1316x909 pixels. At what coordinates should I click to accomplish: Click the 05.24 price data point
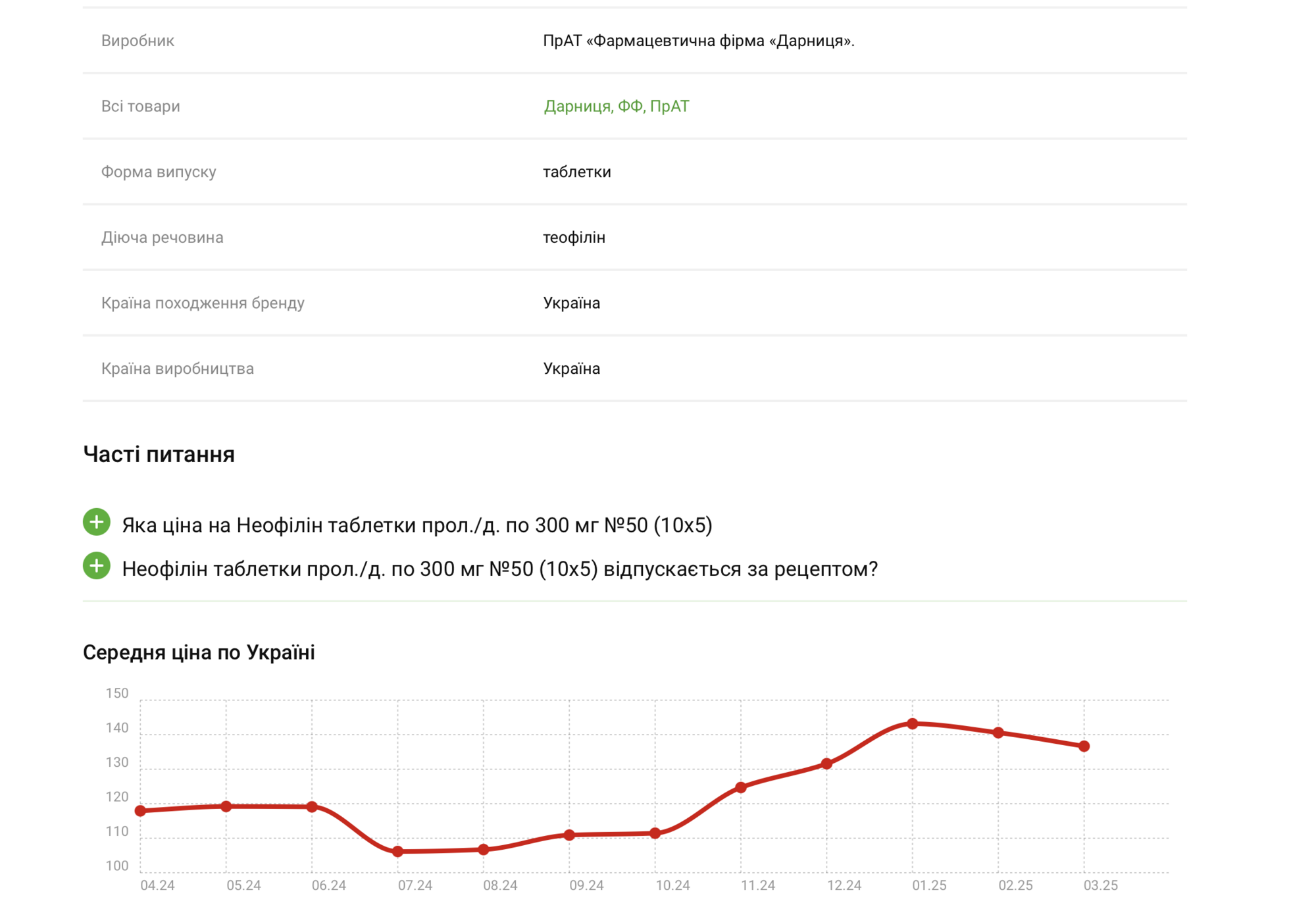pyautogui.click(x=226, y=806)
